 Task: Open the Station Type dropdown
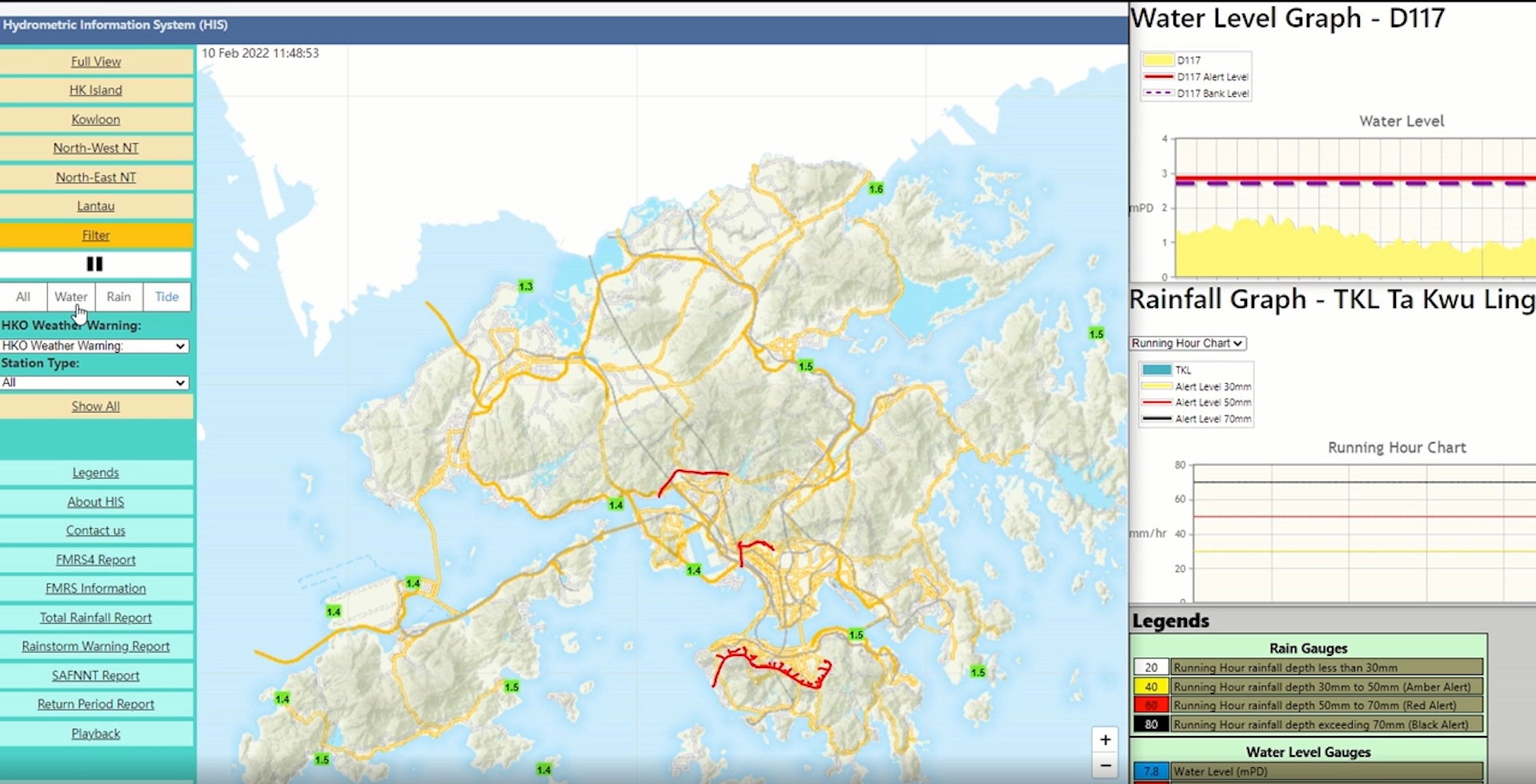94,382
